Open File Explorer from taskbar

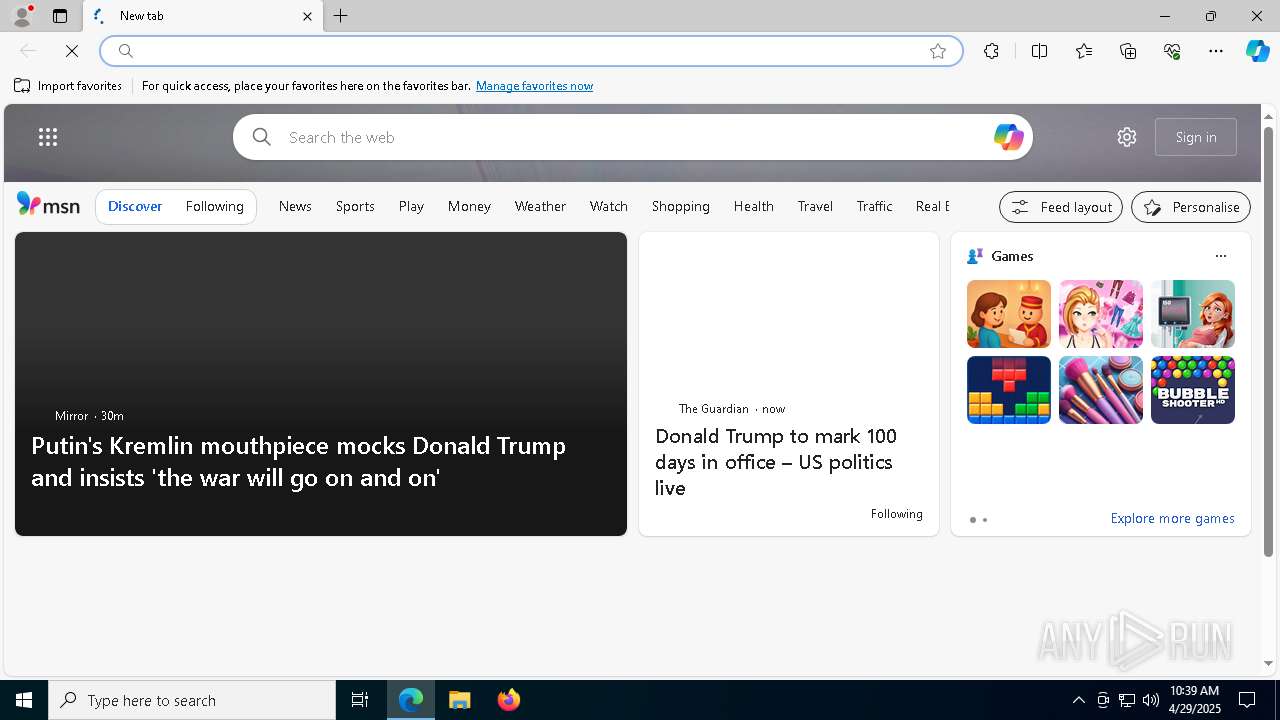[x=460, y=700]
